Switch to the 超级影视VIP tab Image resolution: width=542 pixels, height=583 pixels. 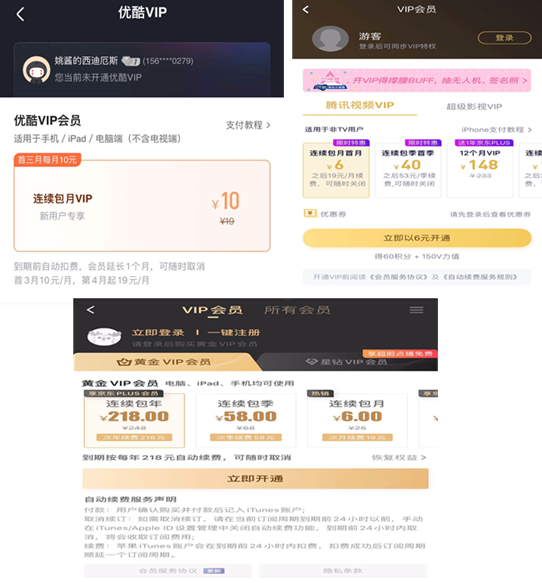pos(474,107)
